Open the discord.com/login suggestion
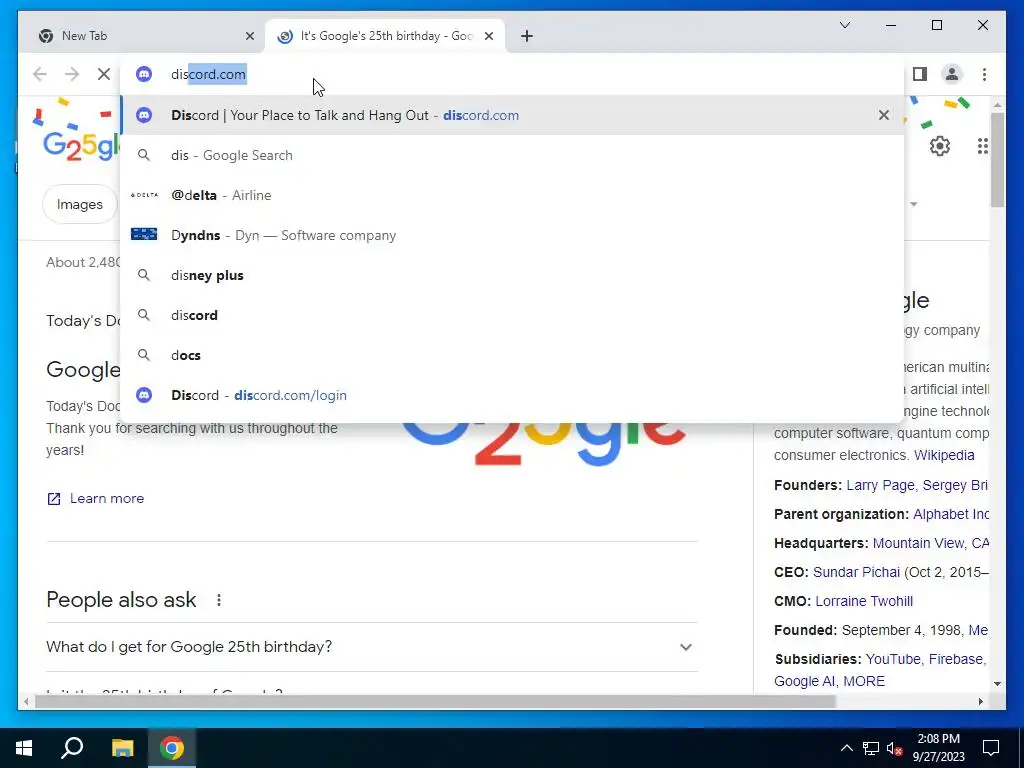This screenshot has width=1024, height=768. (x=512, y=395)
